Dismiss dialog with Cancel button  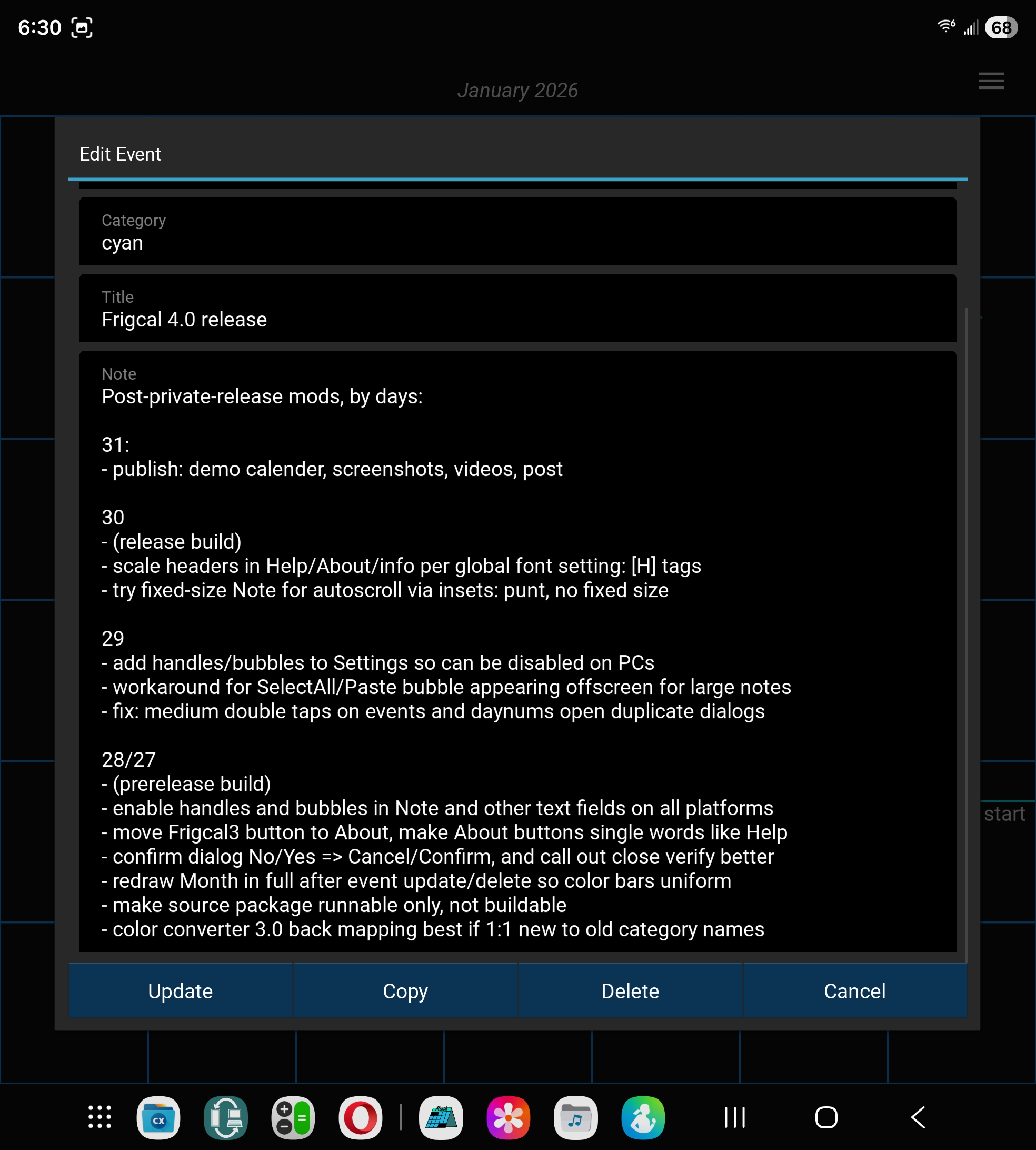click(854, 991)
